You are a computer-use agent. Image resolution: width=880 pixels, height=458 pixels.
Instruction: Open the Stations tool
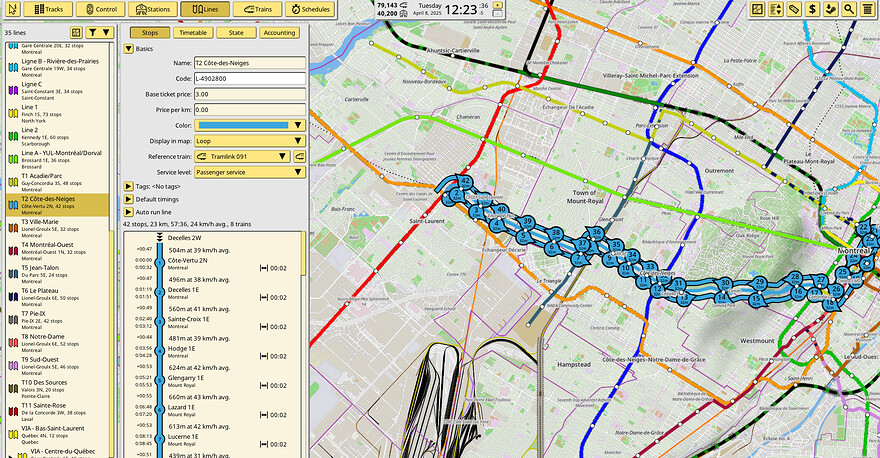tap(153, 9)
